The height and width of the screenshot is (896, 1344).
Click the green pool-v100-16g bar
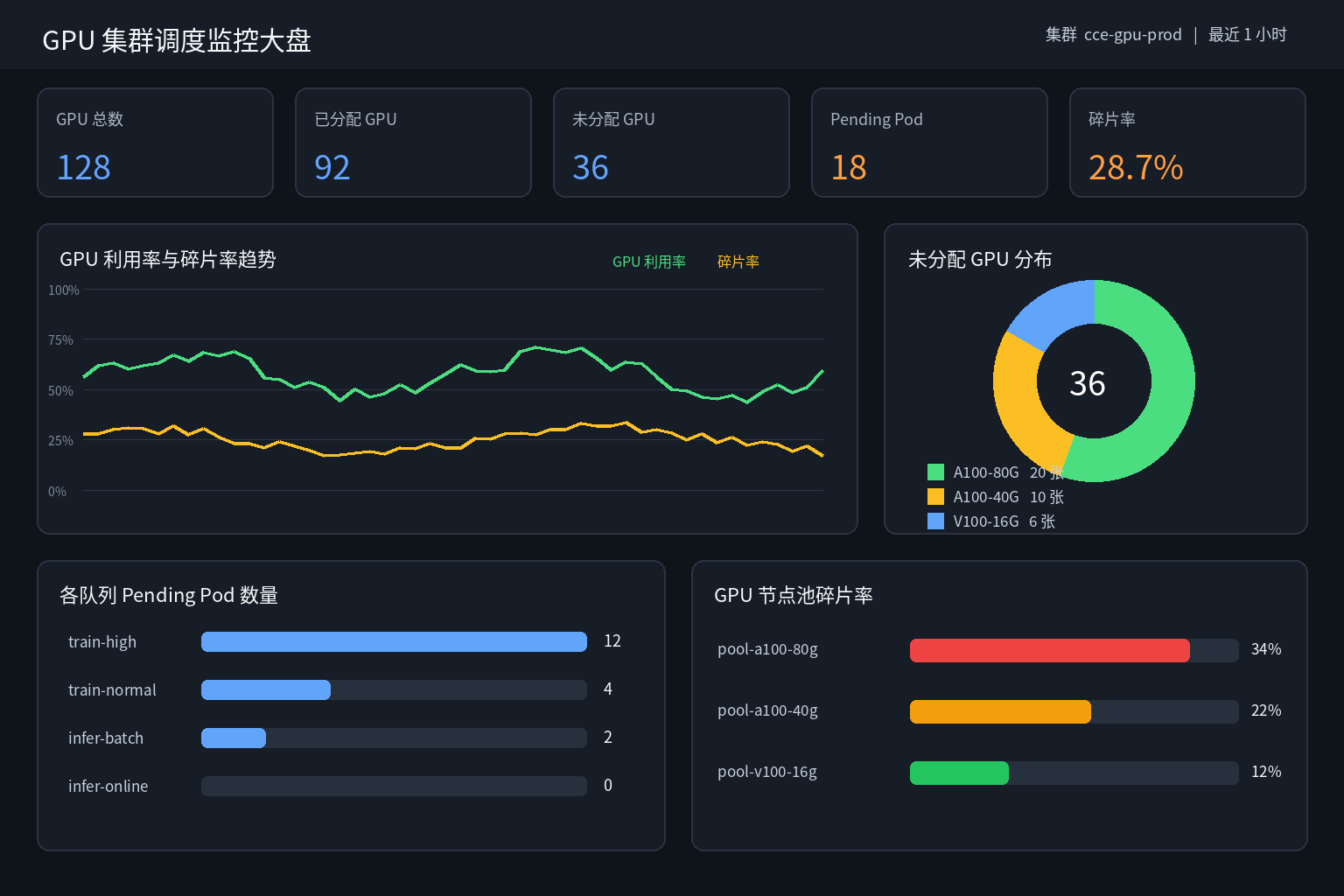(959, 773)
